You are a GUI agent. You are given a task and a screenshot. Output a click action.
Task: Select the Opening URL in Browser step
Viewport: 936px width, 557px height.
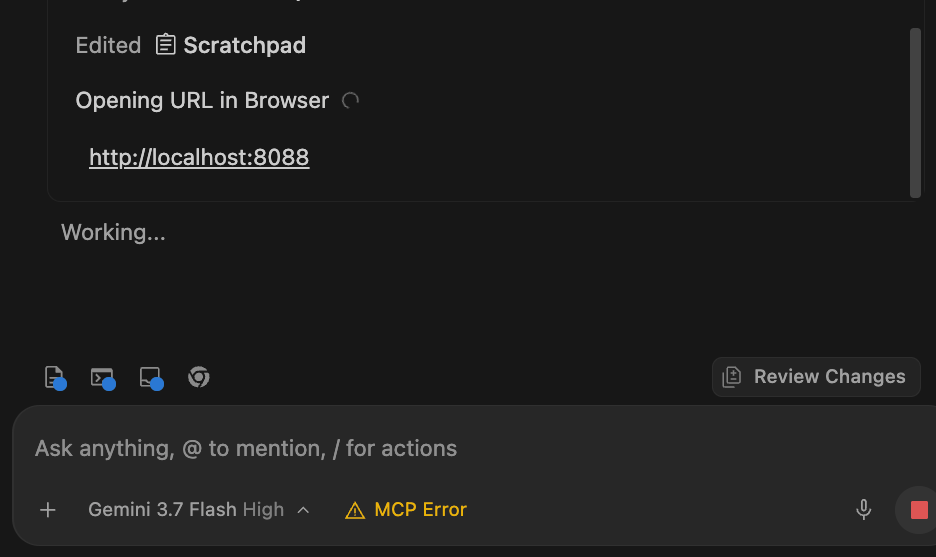pos(202,101)
